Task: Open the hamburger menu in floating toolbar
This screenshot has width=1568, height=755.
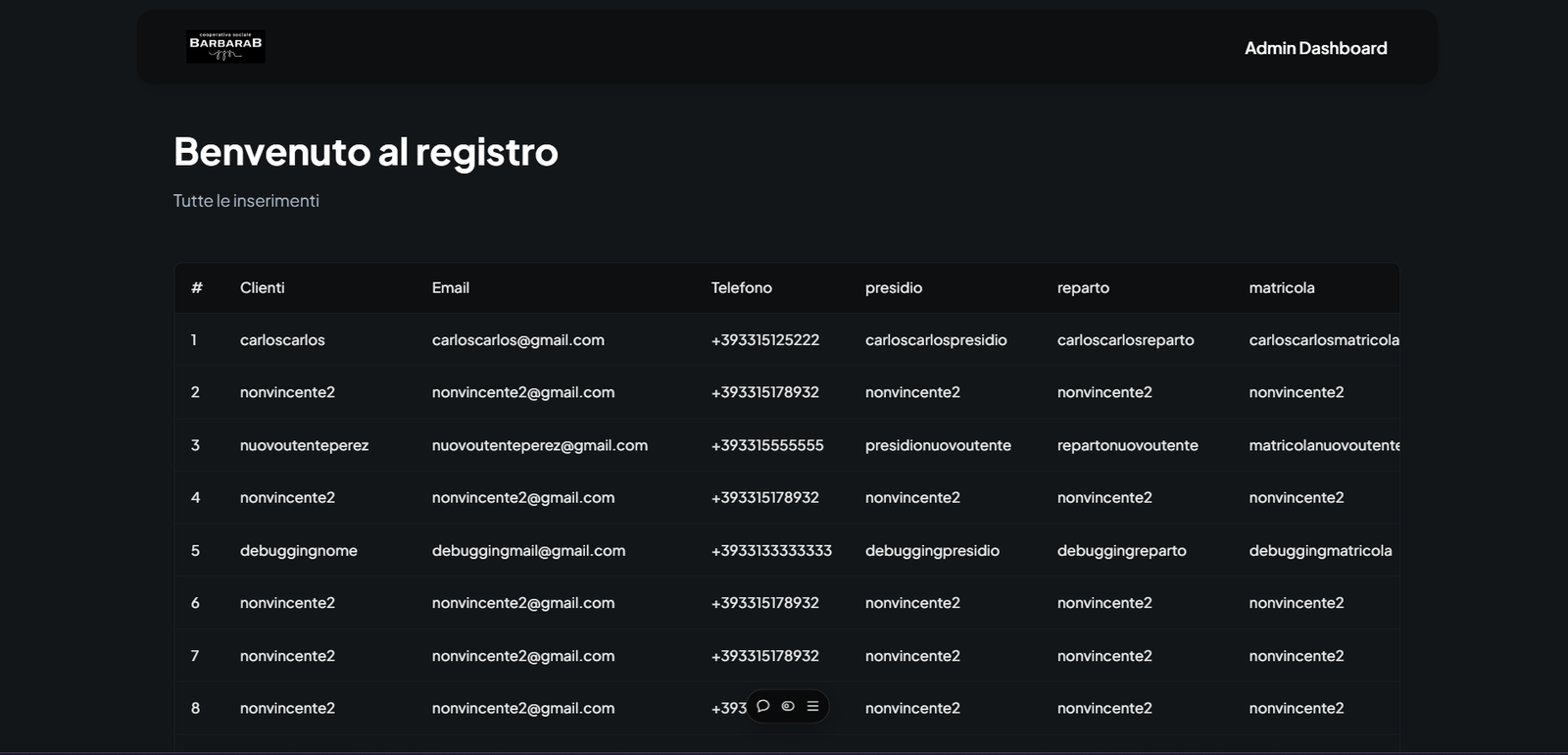Action: (812, 706)
